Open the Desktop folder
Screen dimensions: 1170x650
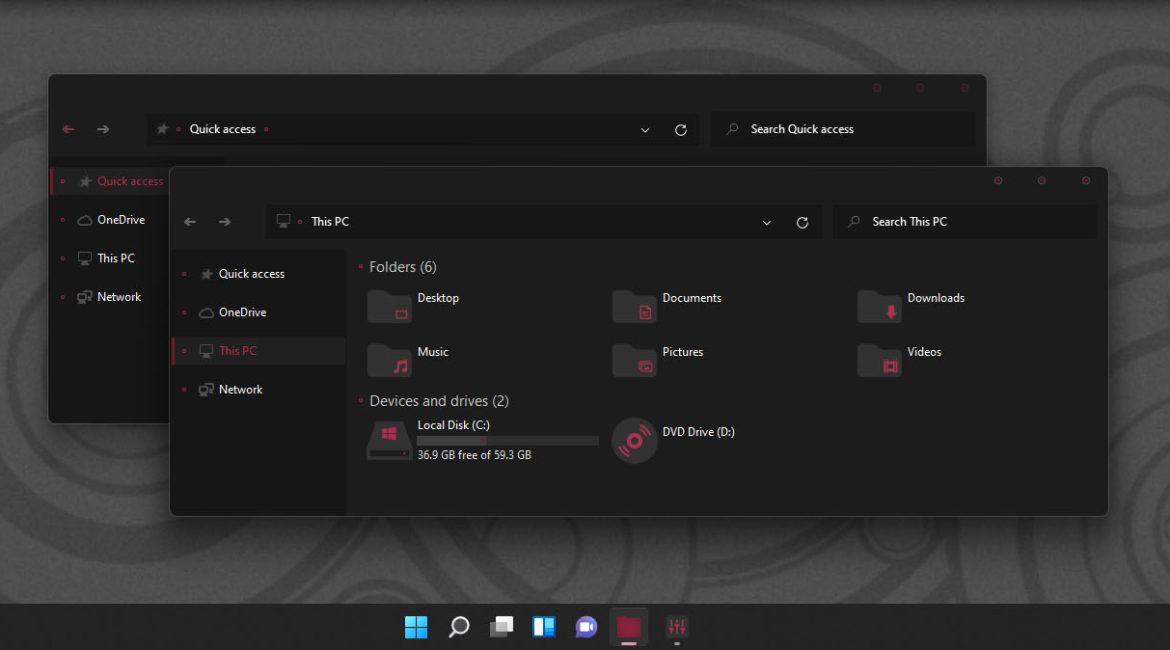pyautogui.click(x=390, y=305)
